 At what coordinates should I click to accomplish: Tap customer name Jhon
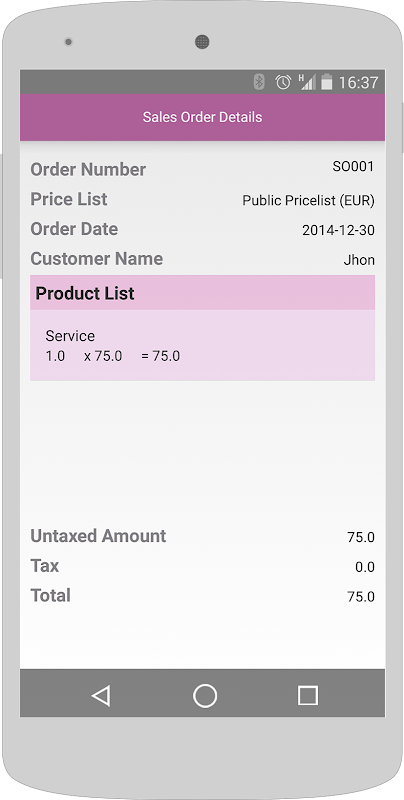click(x=359, y=260)
